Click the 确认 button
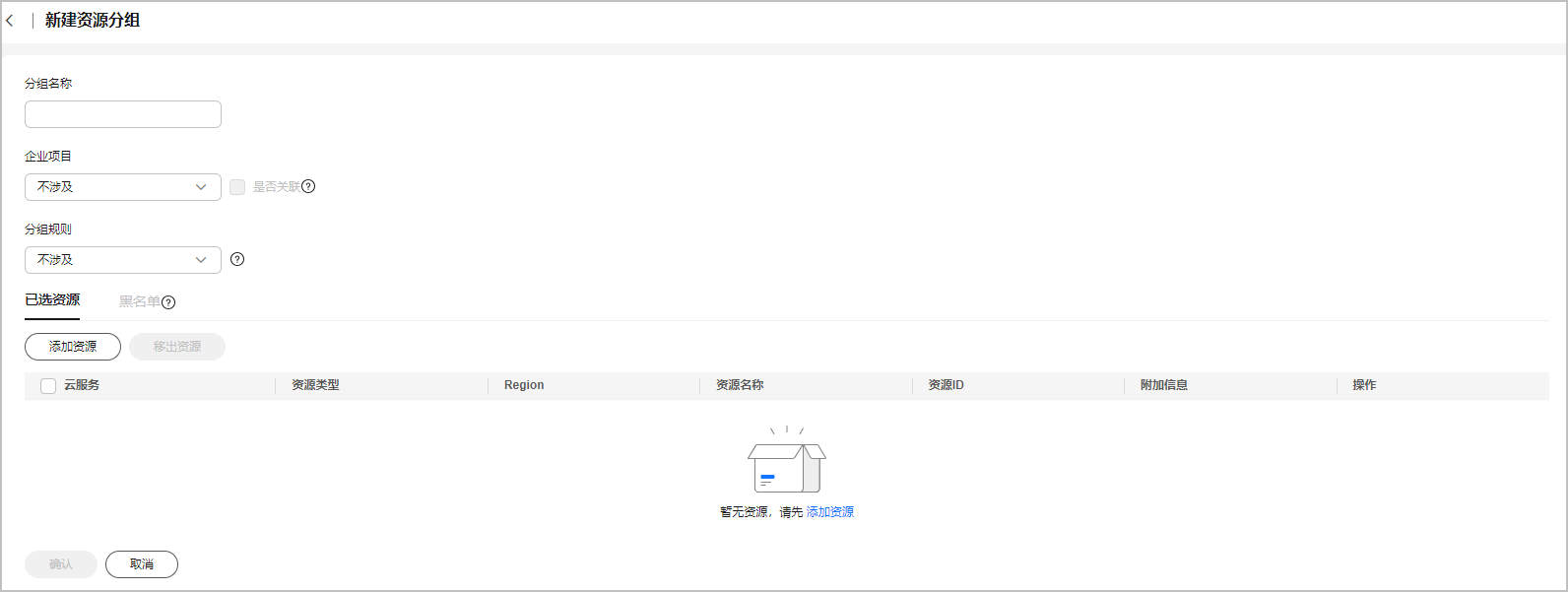Viewport: 1568px width, 592px height. pyautogui.click(x=61, y=564)
